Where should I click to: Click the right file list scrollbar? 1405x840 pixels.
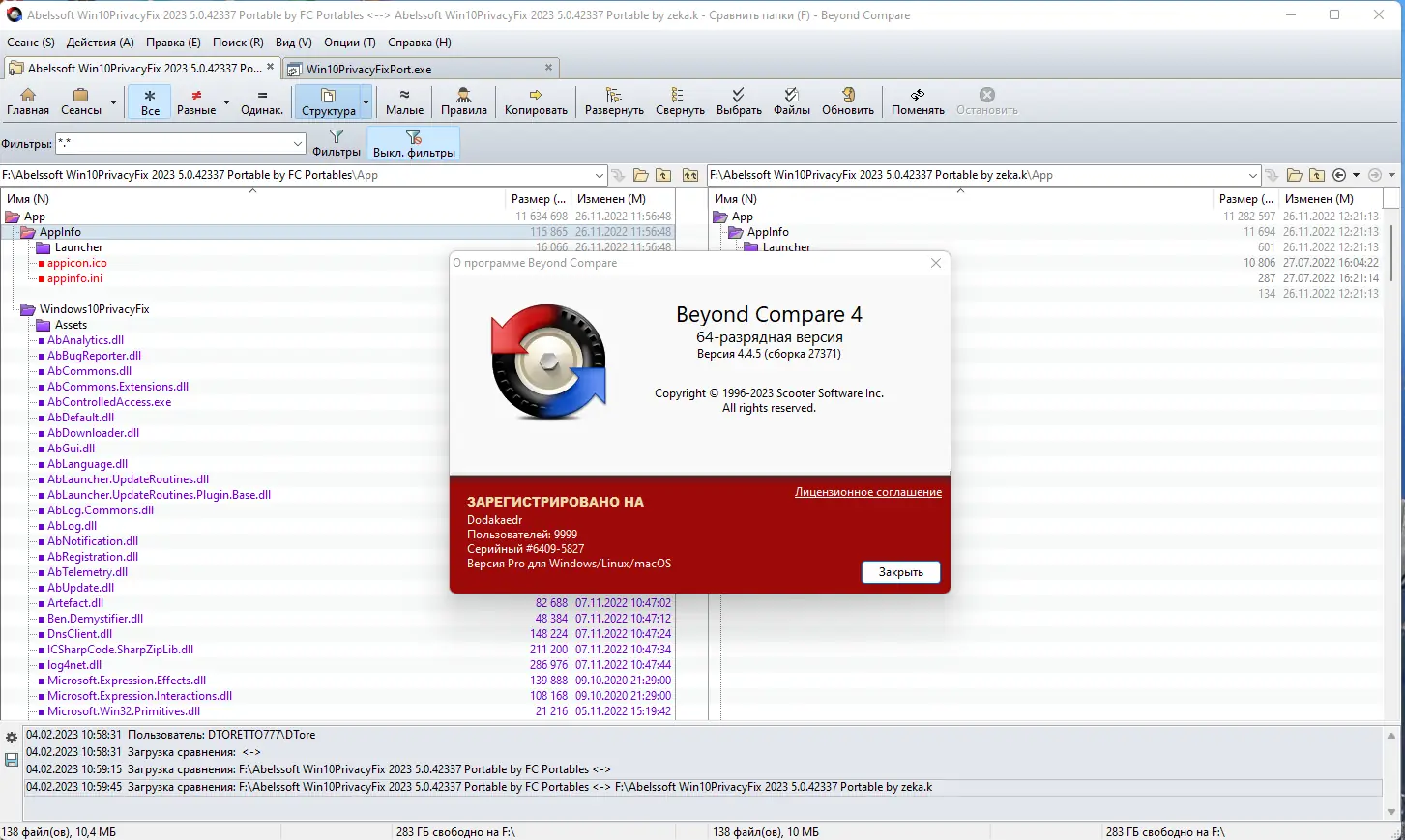click(x=1392, y=242)
